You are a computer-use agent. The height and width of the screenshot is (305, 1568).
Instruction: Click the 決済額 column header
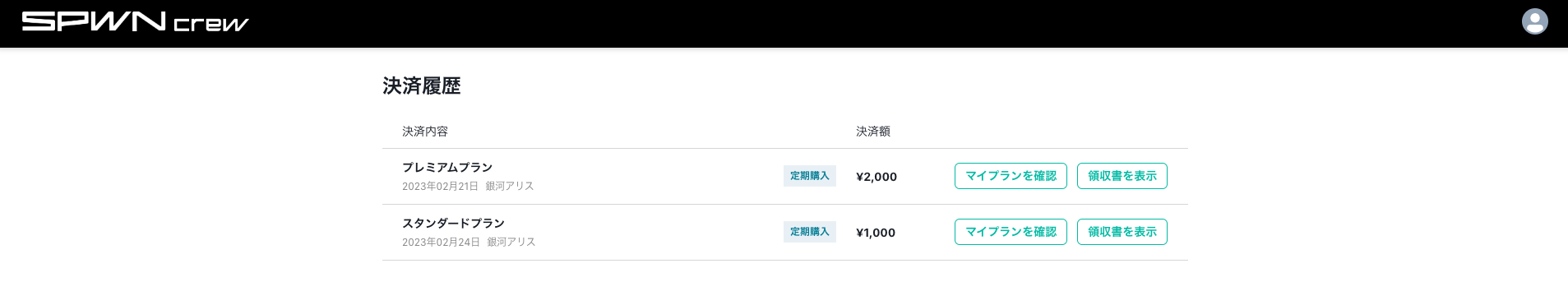pyautogui.click(x=873, y=132)
